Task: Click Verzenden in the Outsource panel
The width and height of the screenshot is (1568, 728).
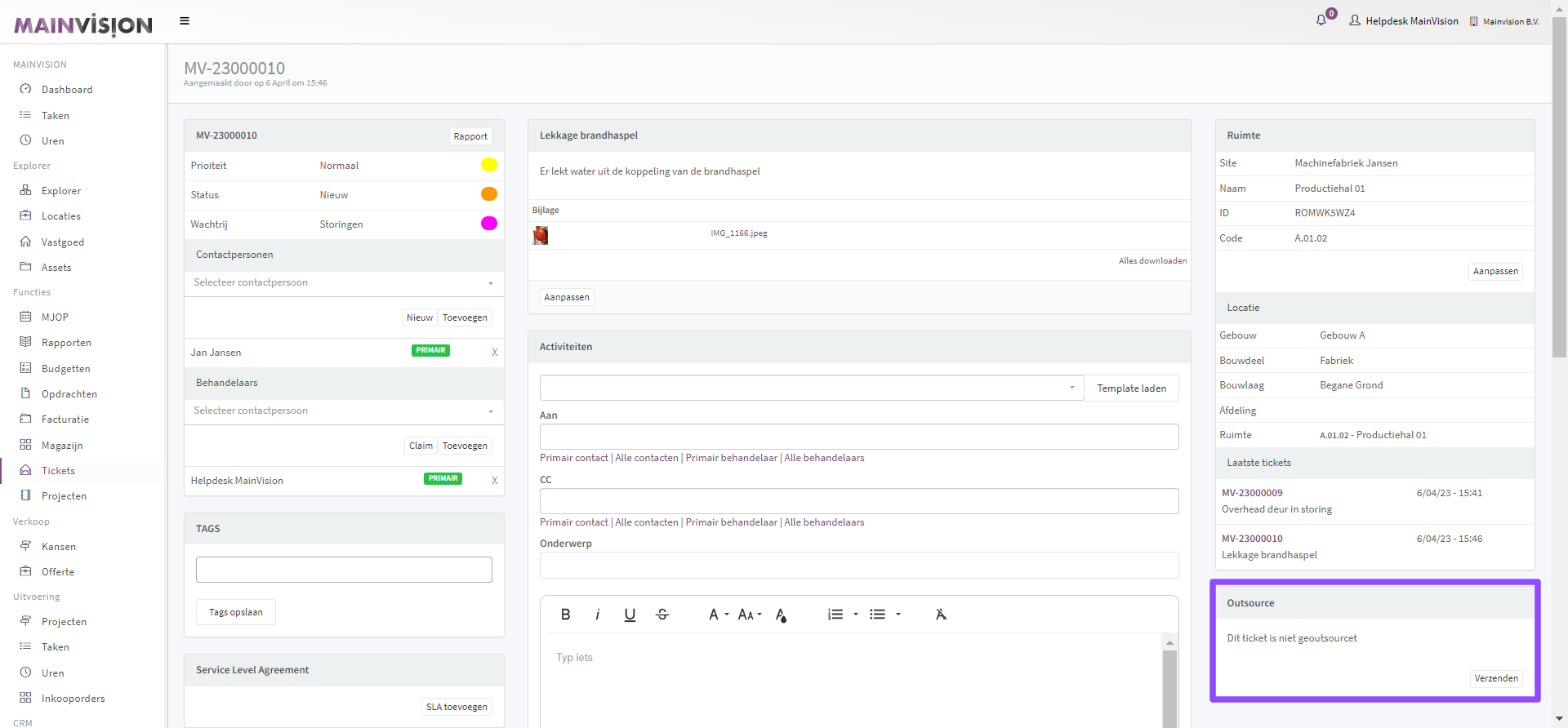Action: point(1496,678)
